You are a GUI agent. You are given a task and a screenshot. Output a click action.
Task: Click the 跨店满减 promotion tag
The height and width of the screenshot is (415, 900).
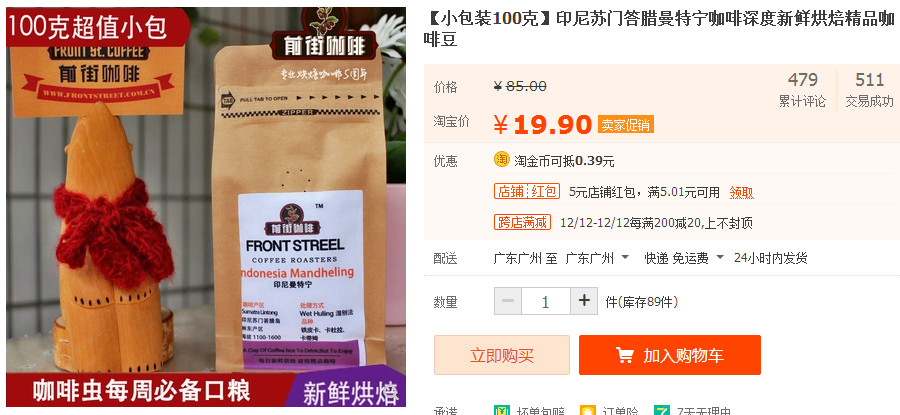pos(522,222)
